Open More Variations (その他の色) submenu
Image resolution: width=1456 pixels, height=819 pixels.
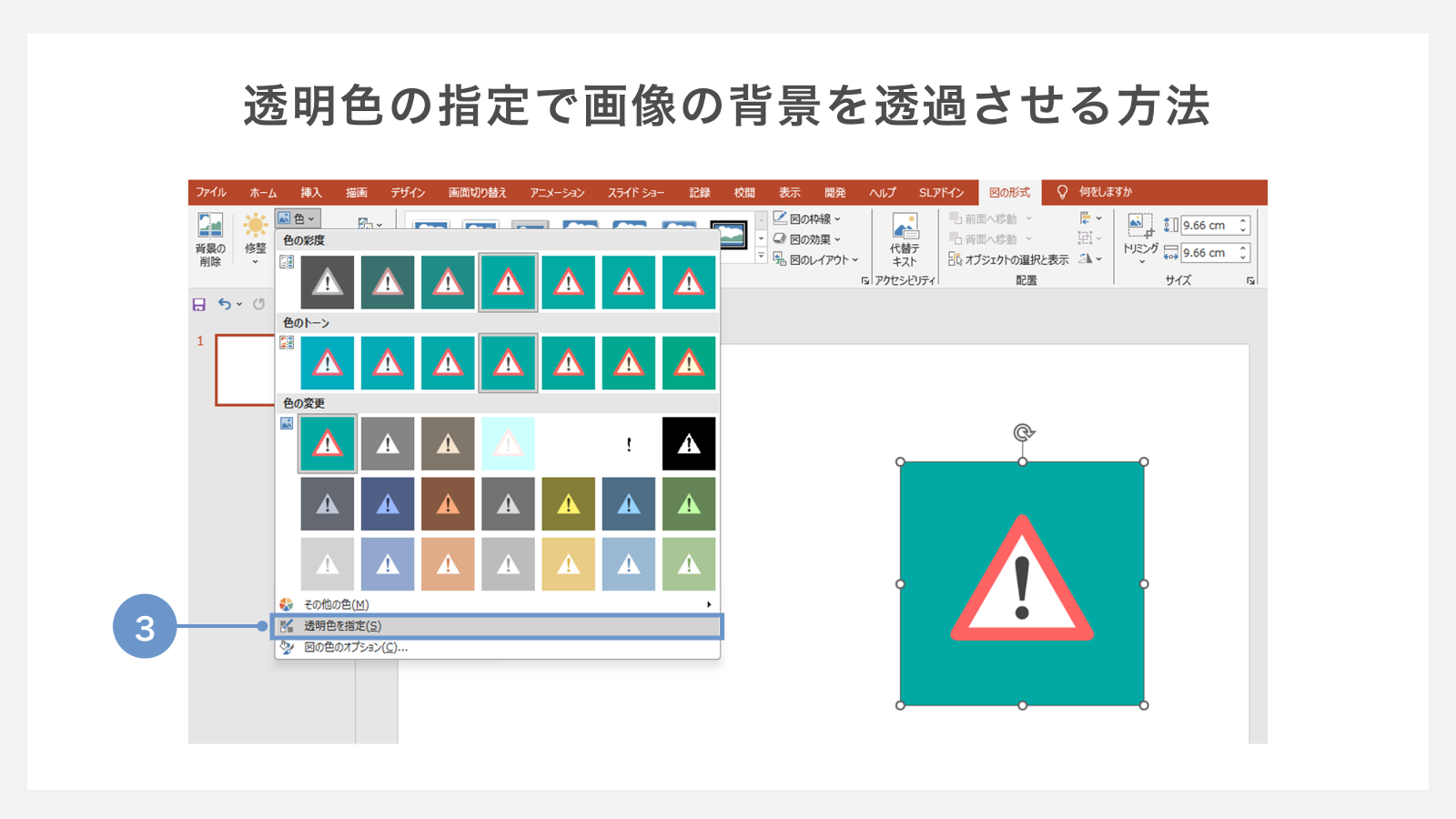(x=497, y=604)
